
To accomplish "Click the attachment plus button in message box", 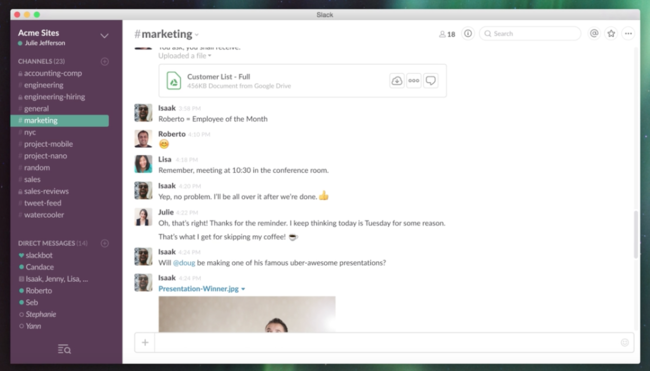I will (x=145, y=342).
